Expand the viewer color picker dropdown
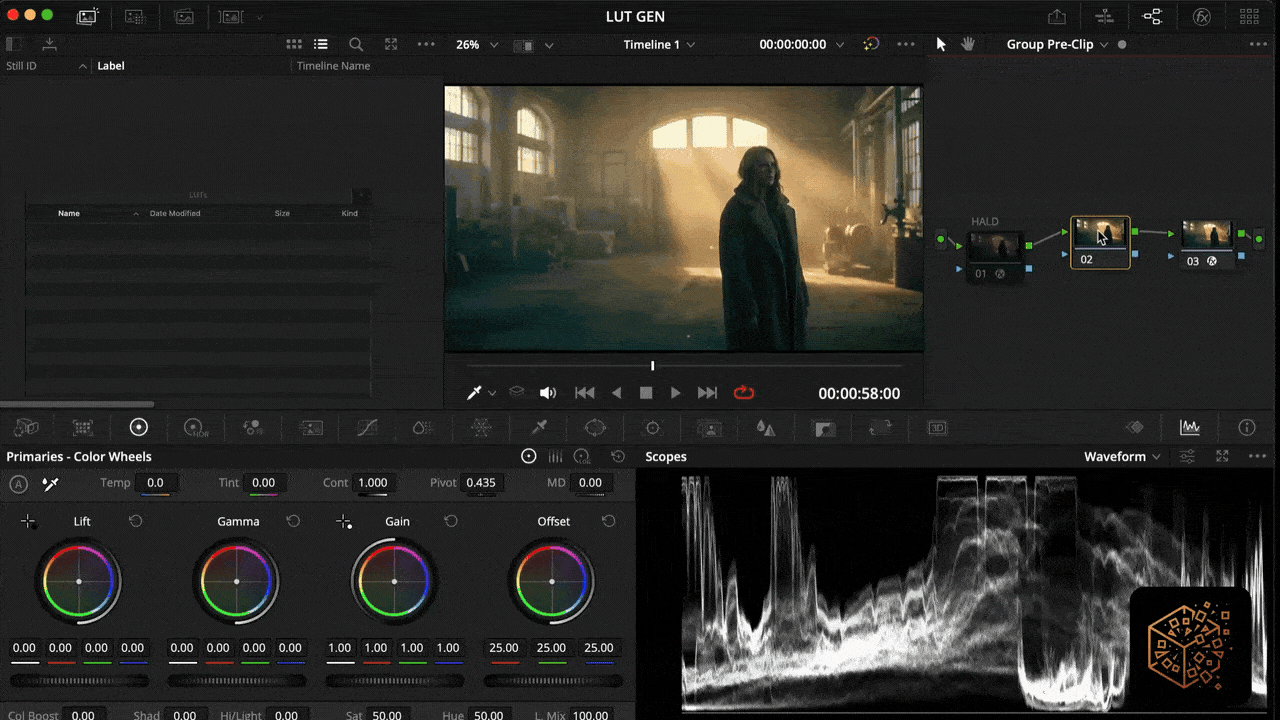Viewport: 1280px width, 720px height. (492, 393)
